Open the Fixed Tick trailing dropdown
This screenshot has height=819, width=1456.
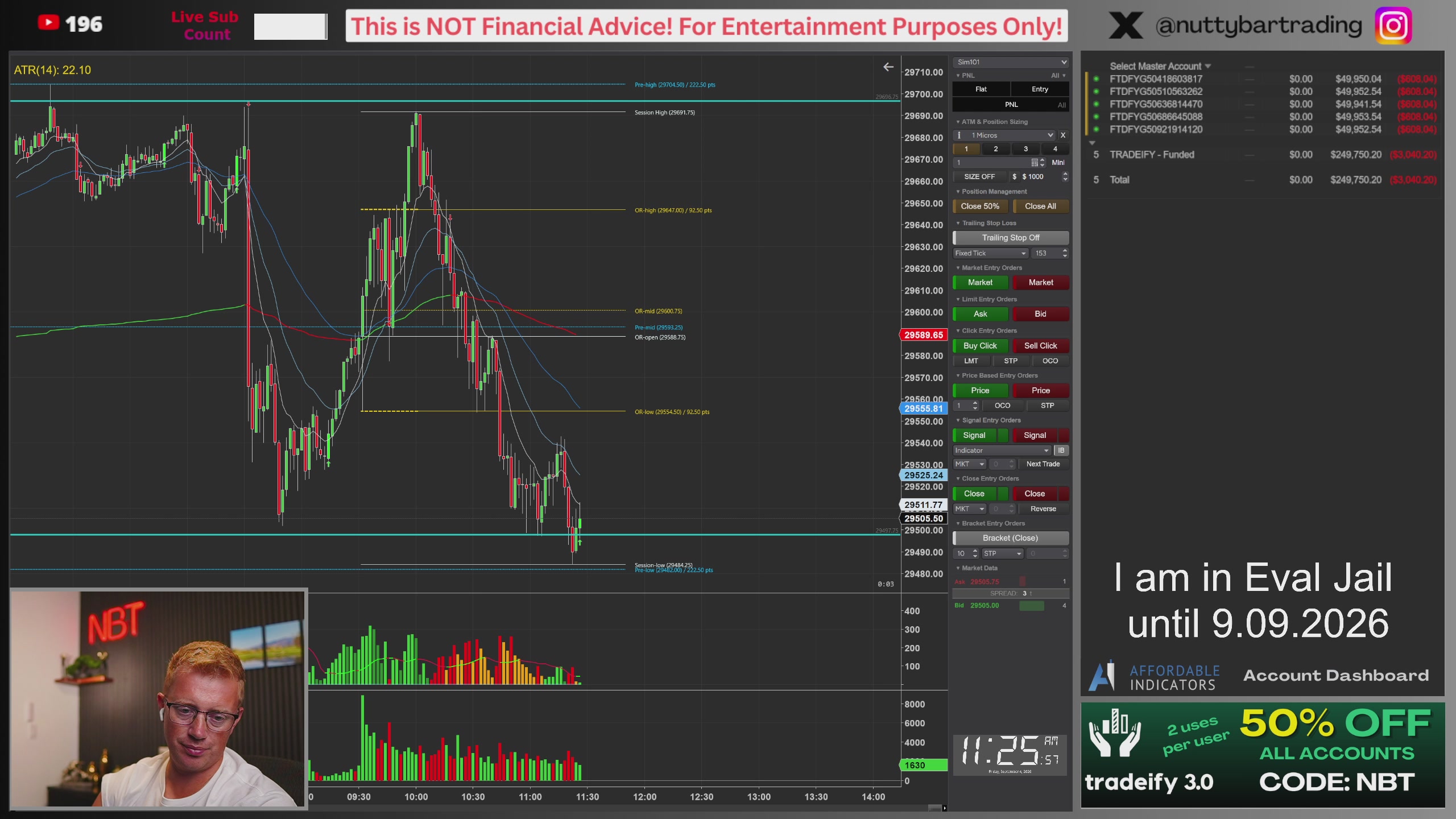(x=991, y=253)
